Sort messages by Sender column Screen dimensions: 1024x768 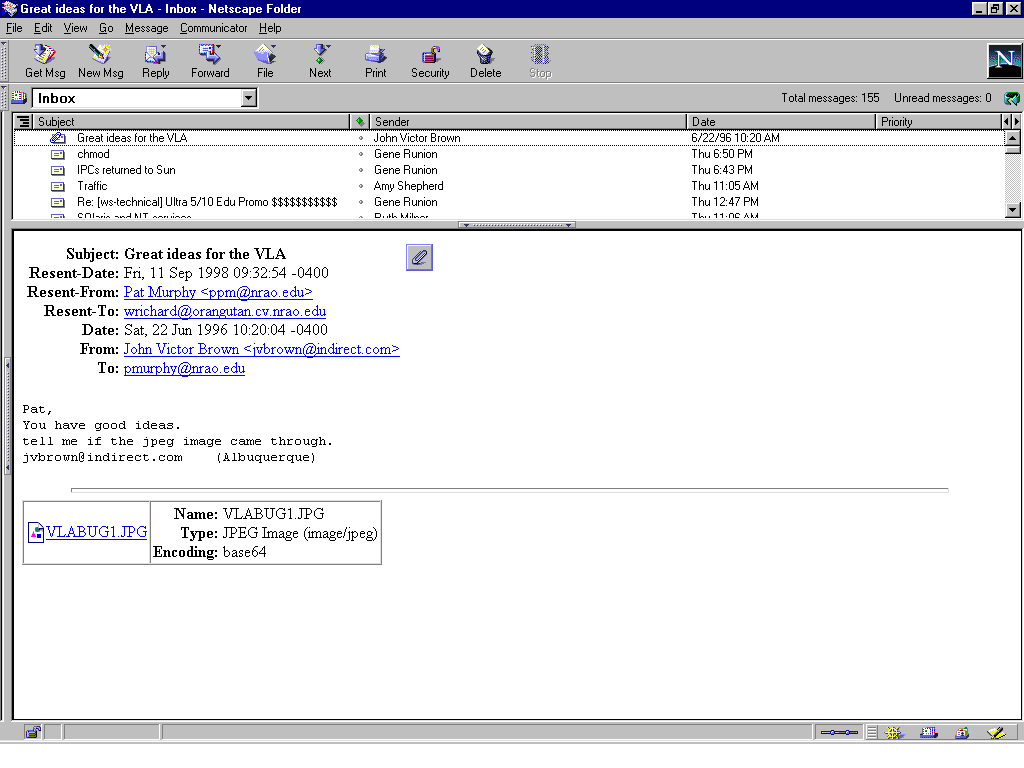[528, 121]
